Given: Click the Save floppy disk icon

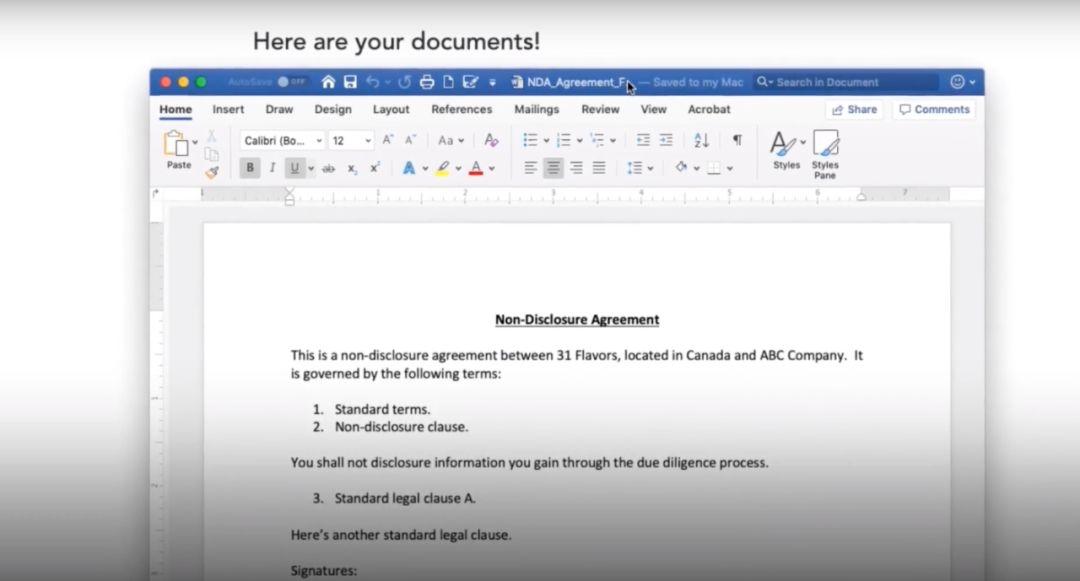Looking at the screenshot, I should [350, 82].
